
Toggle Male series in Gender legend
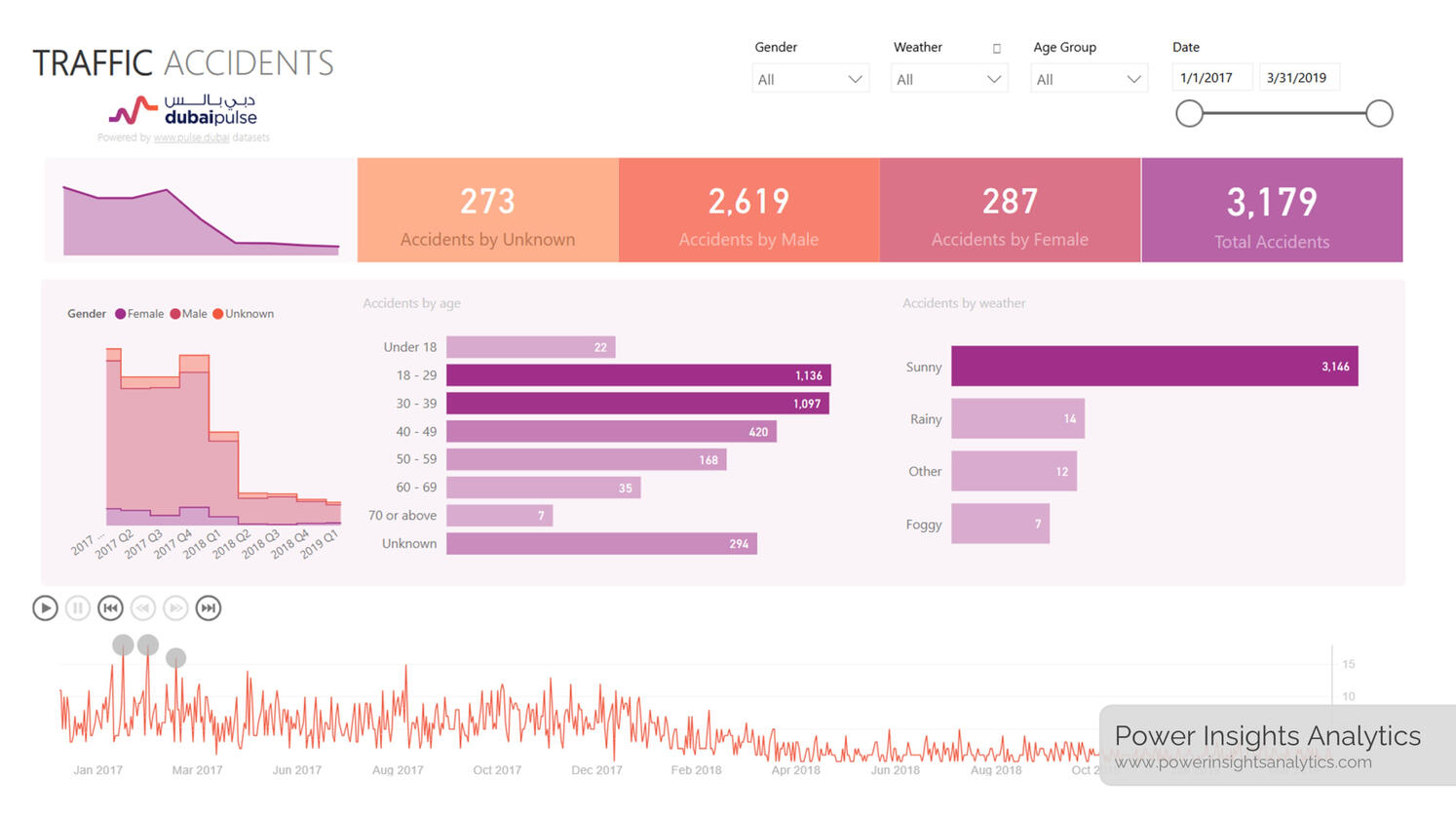188,314
